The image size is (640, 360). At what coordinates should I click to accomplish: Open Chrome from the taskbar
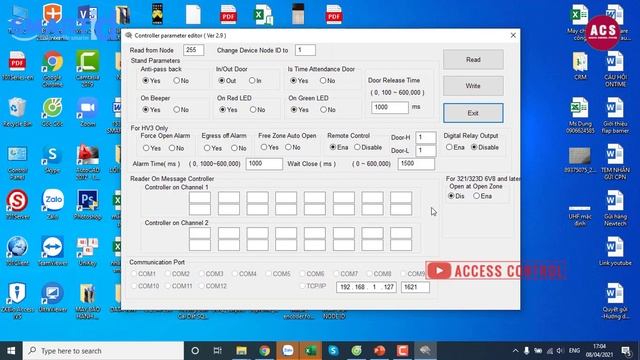pyautogui.click(x=264, y=351)
